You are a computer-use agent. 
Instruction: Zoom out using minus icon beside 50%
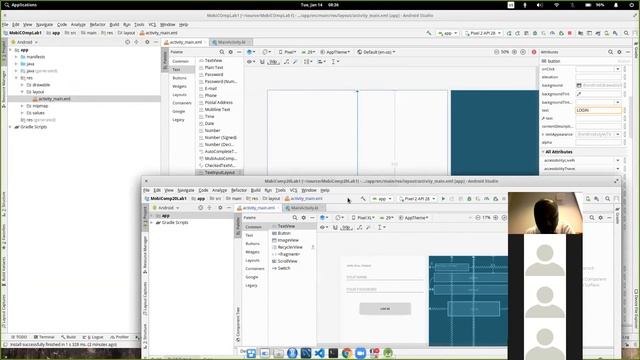tap(496, 52)
